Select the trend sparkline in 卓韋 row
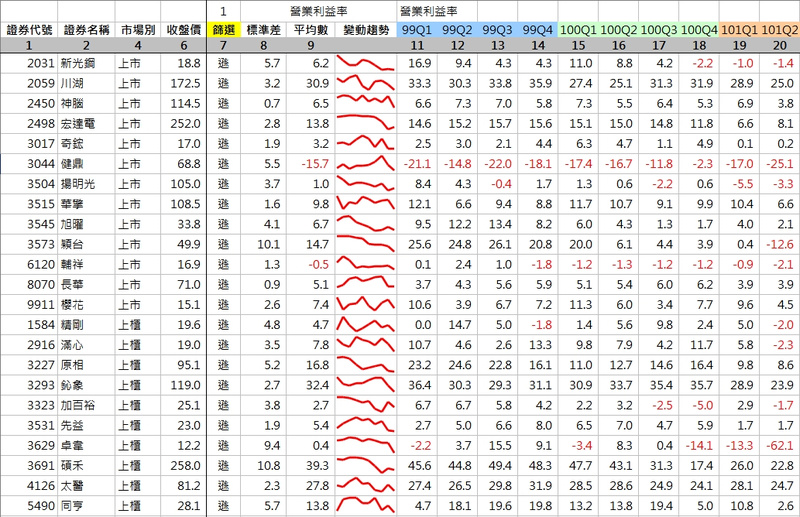800x517 pixels. (x=365, y=444)
